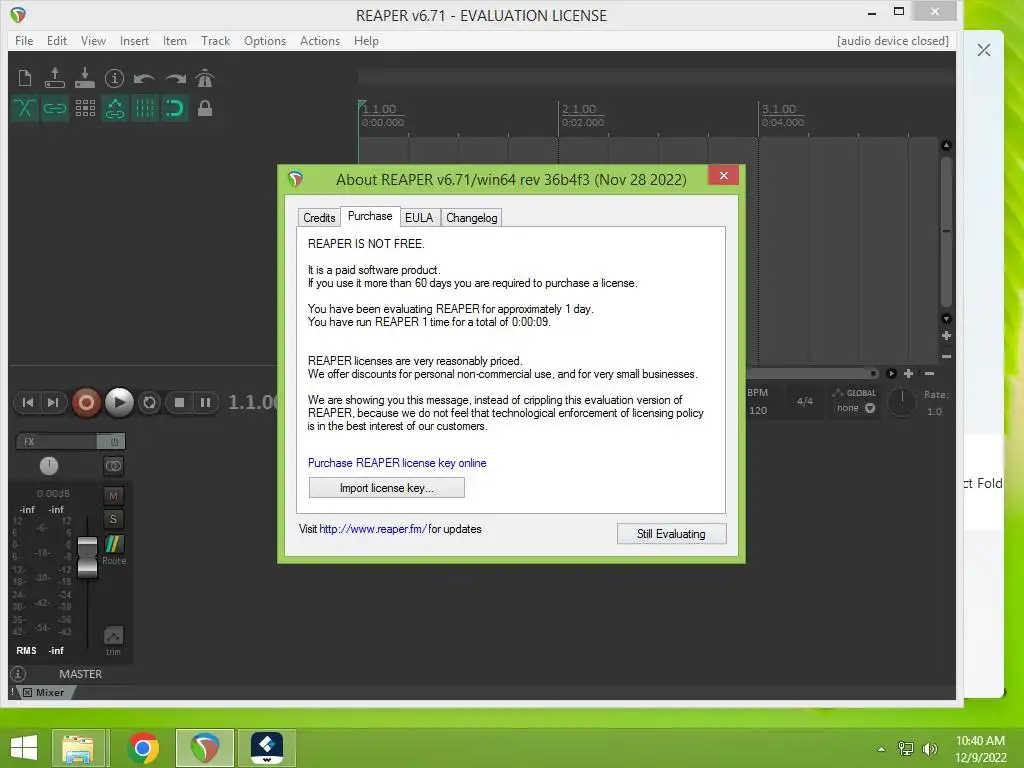Open the View menu
This screenshot has height=768, width=1024.
click(x=93, y=40)
